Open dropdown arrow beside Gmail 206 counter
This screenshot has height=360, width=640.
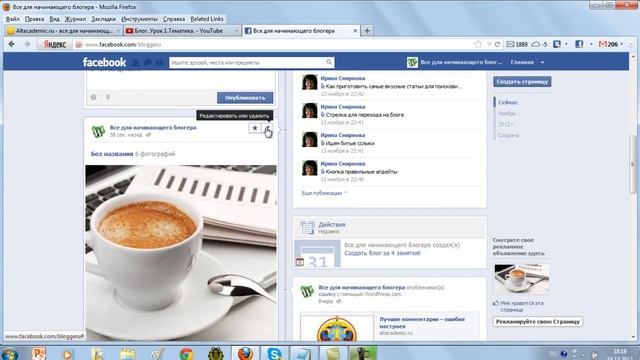coord(622,44)
